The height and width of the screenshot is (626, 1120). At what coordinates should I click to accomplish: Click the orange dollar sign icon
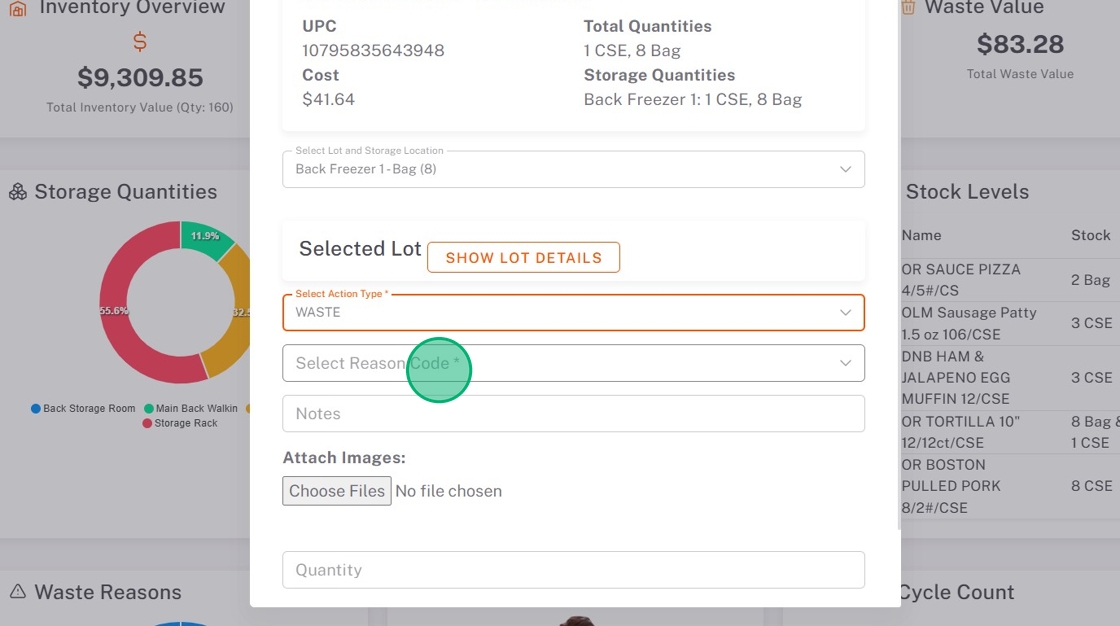pyautogui.click(x=140, y=42)
